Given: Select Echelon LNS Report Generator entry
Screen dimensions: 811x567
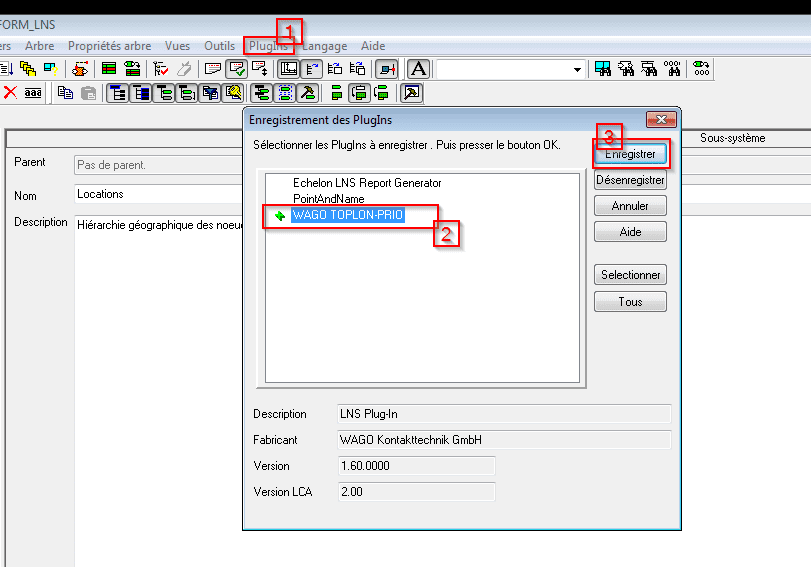Looking at the screenshot, I should 367,184.
